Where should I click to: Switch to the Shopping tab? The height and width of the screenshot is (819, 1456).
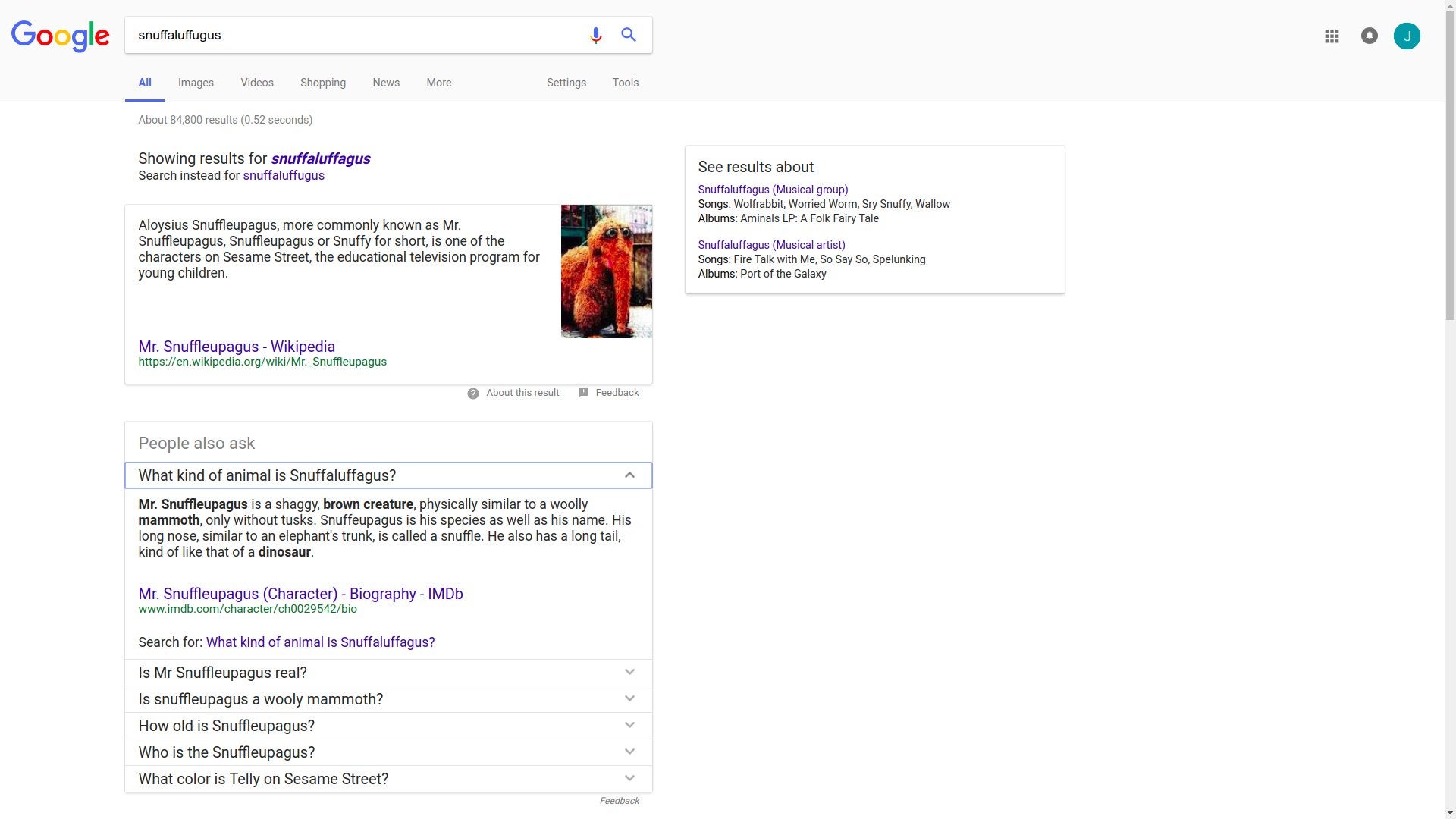pyautogui.click(x=323, y=83)
